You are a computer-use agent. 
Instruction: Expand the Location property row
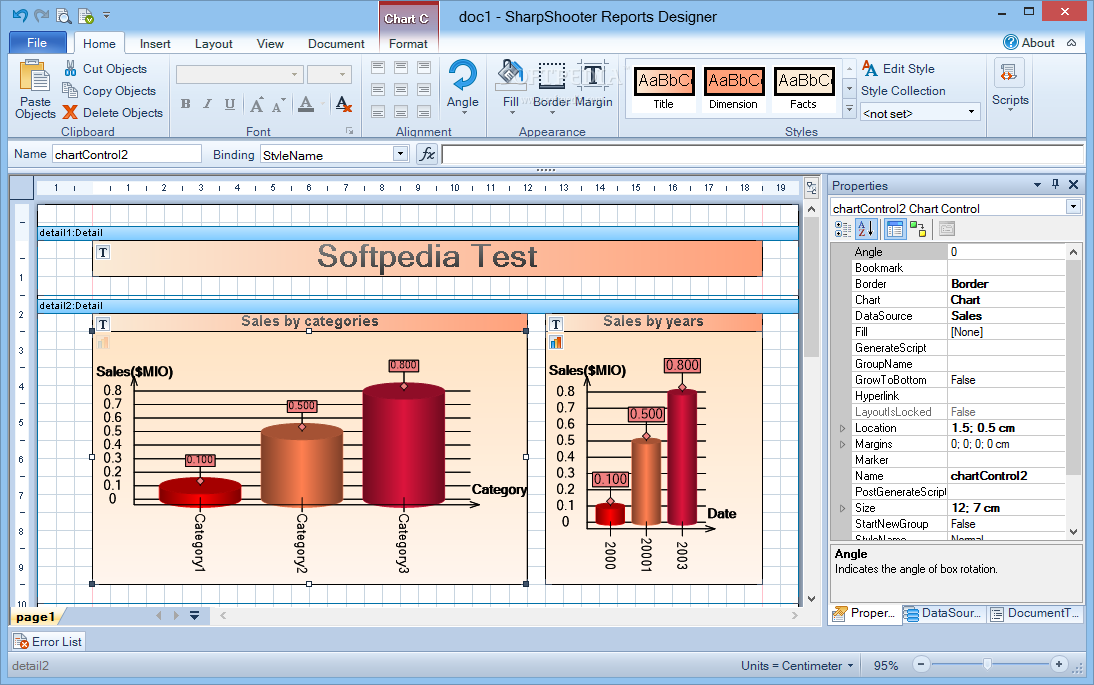tap(842, 428)
